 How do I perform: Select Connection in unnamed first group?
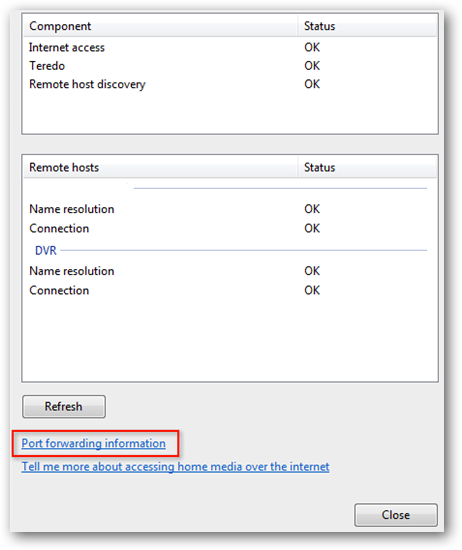(230, 228)
